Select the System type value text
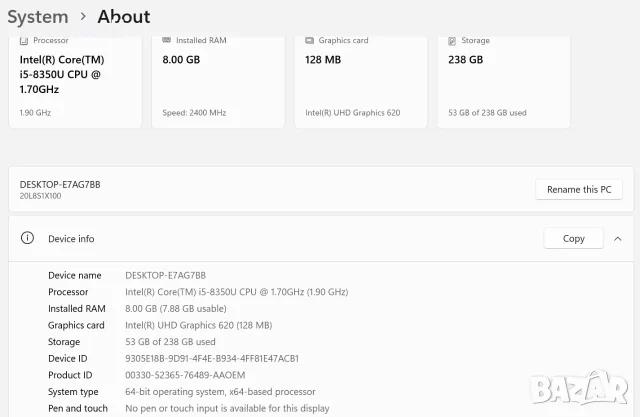 pos(220,392)
